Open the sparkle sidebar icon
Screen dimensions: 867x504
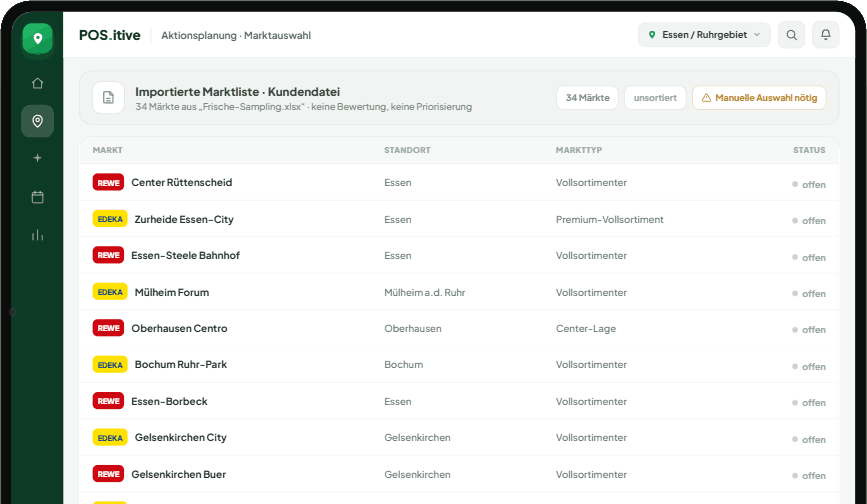tap(38, 158)
